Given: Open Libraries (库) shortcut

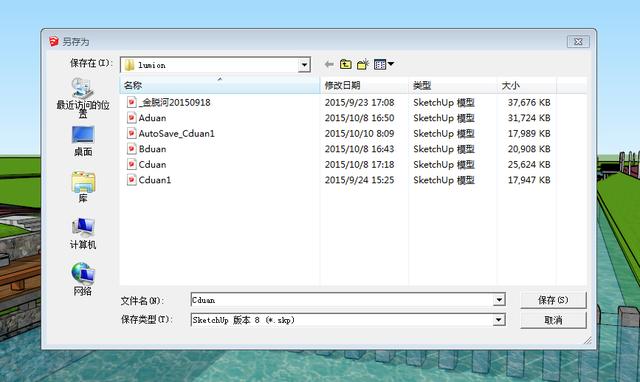Looking at the screenshot, I should [83, 187].
